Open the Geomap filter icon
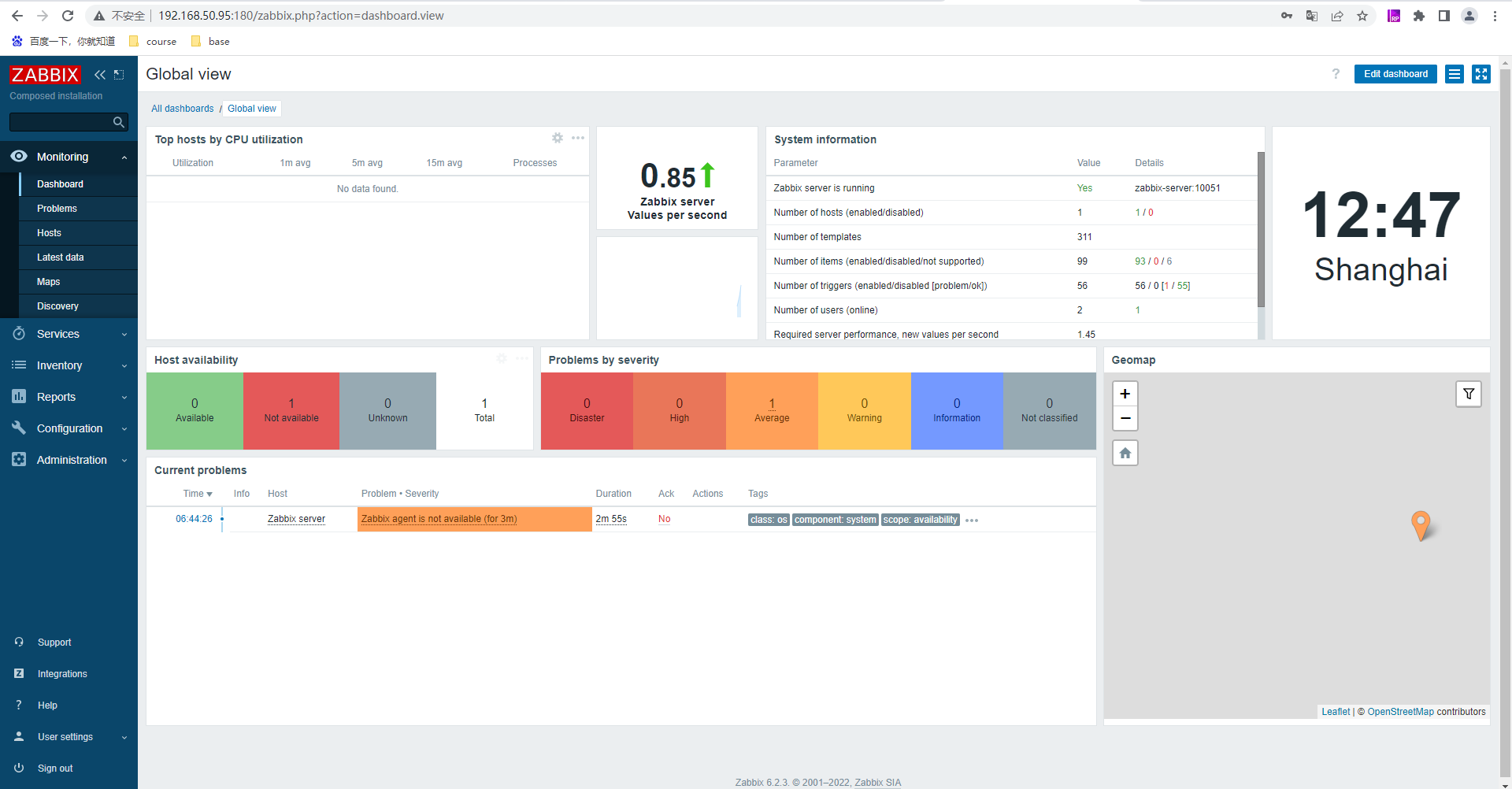The height and width of the screenshot is (789, 1512). click(x=1469, y=394)
